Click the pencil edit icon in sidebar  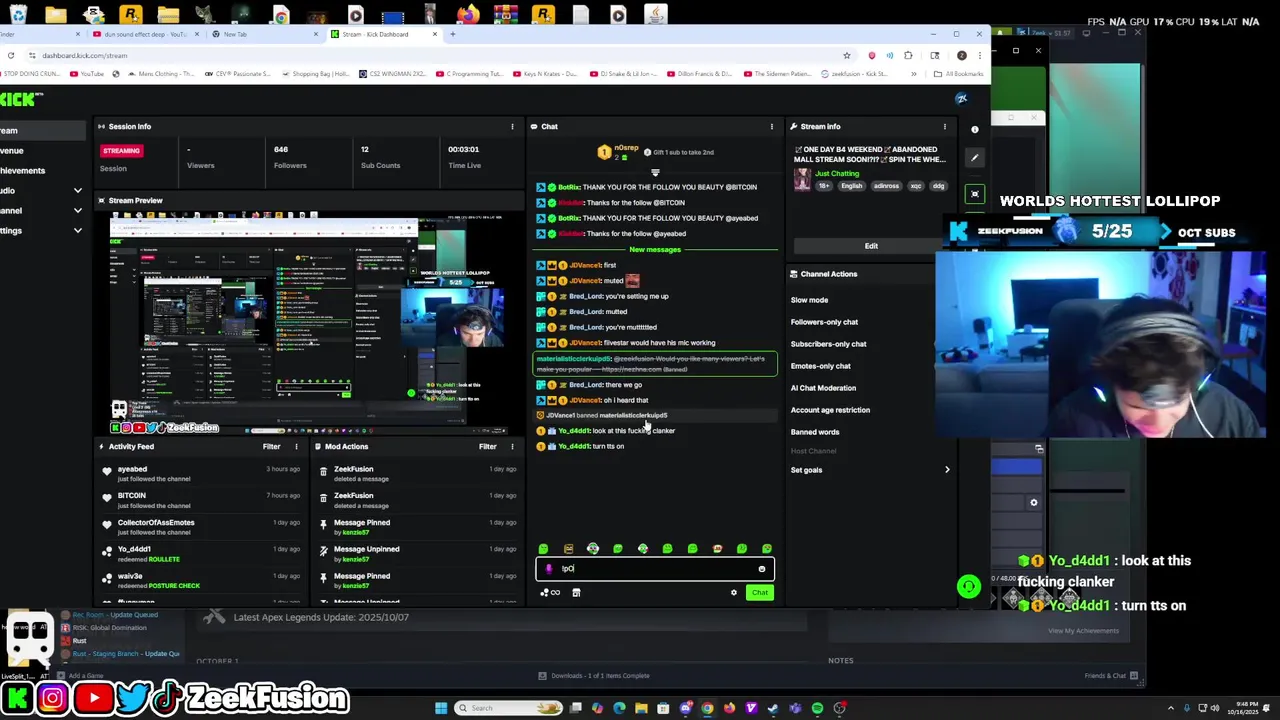pos(975,157)
